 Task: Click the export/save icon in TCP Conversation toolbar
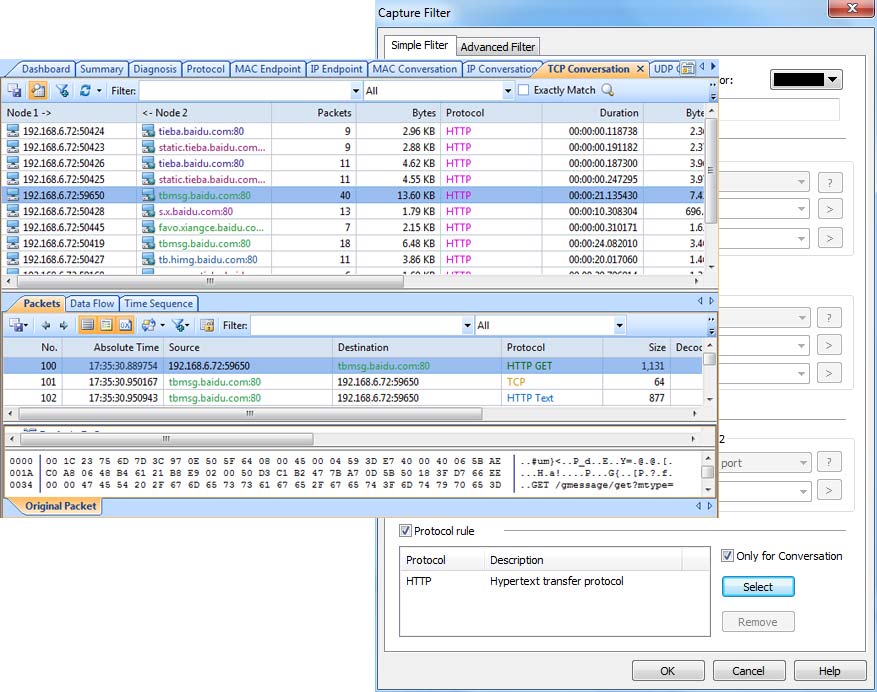point(15,90)
